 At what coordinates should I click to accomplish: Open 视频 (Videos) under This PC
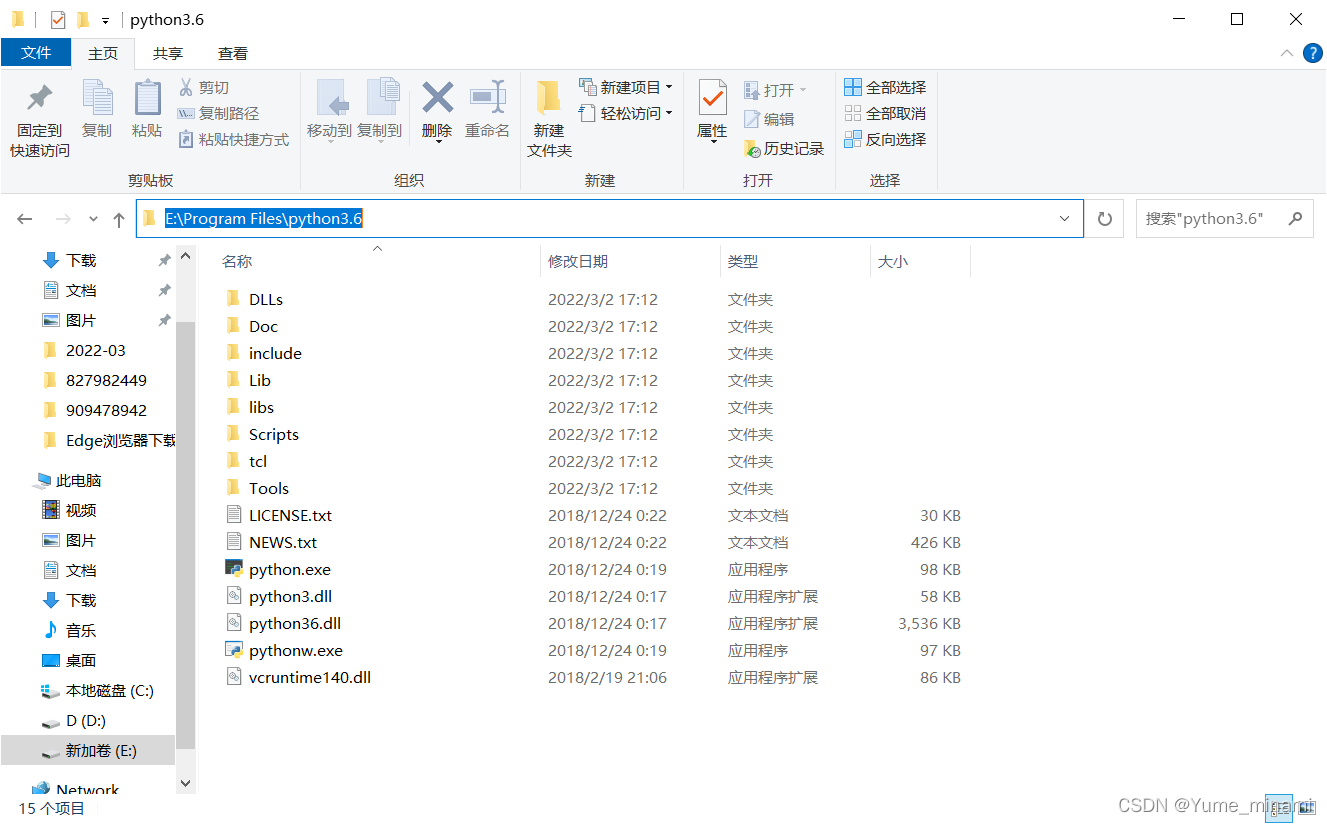click(x=81, y=510)
